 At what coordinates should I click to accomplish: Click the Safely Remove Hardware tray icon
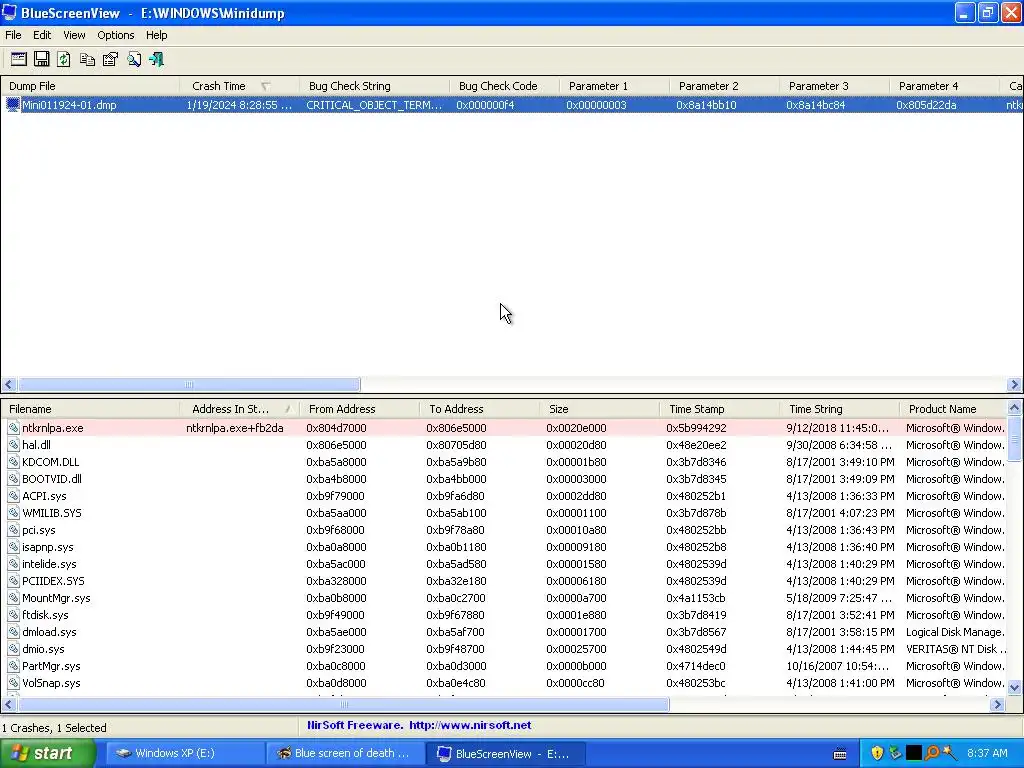(x=895, y=753)
